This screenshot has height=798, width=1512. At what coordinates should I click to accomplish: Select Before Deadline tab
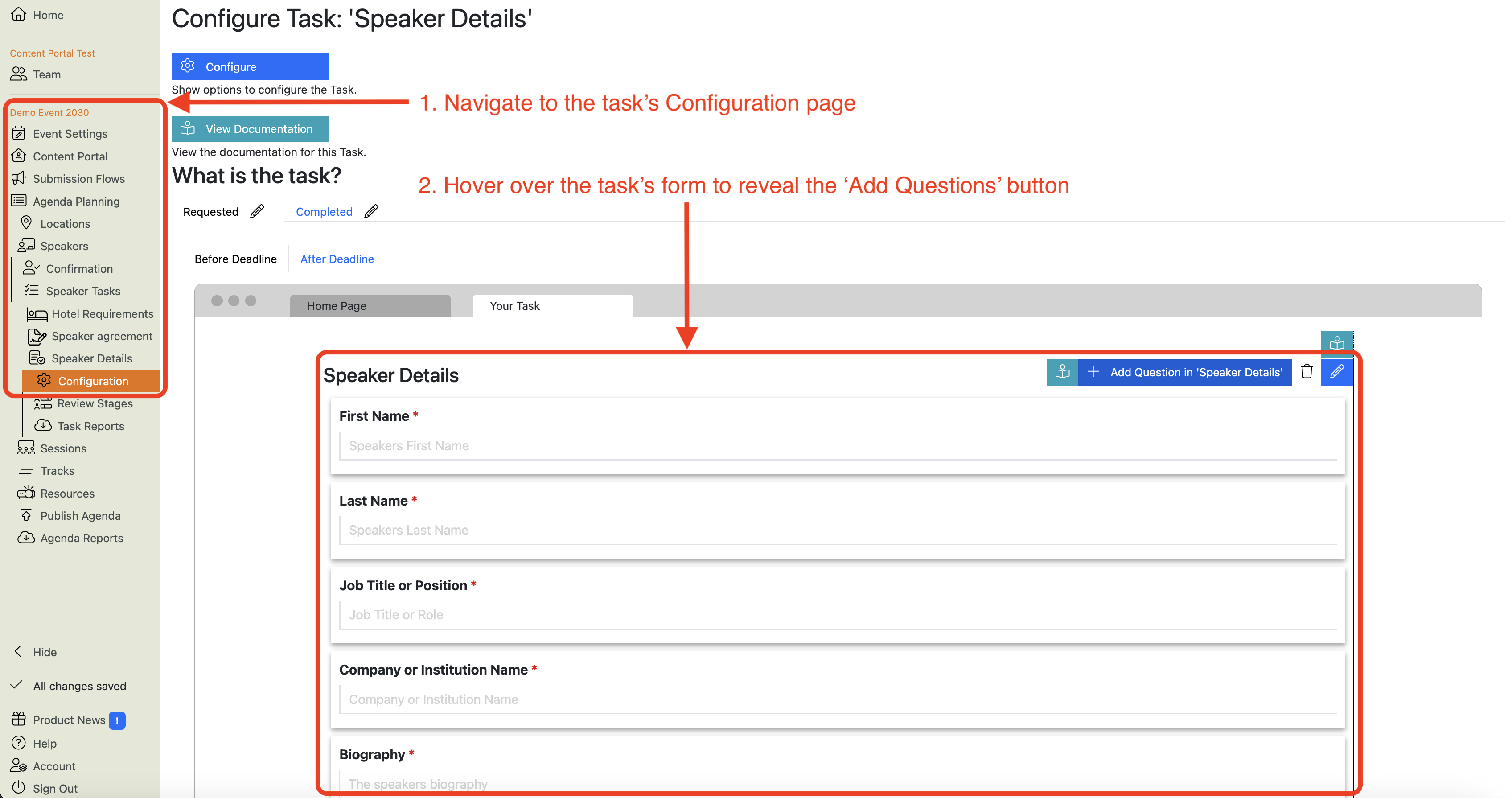[235, 259]
